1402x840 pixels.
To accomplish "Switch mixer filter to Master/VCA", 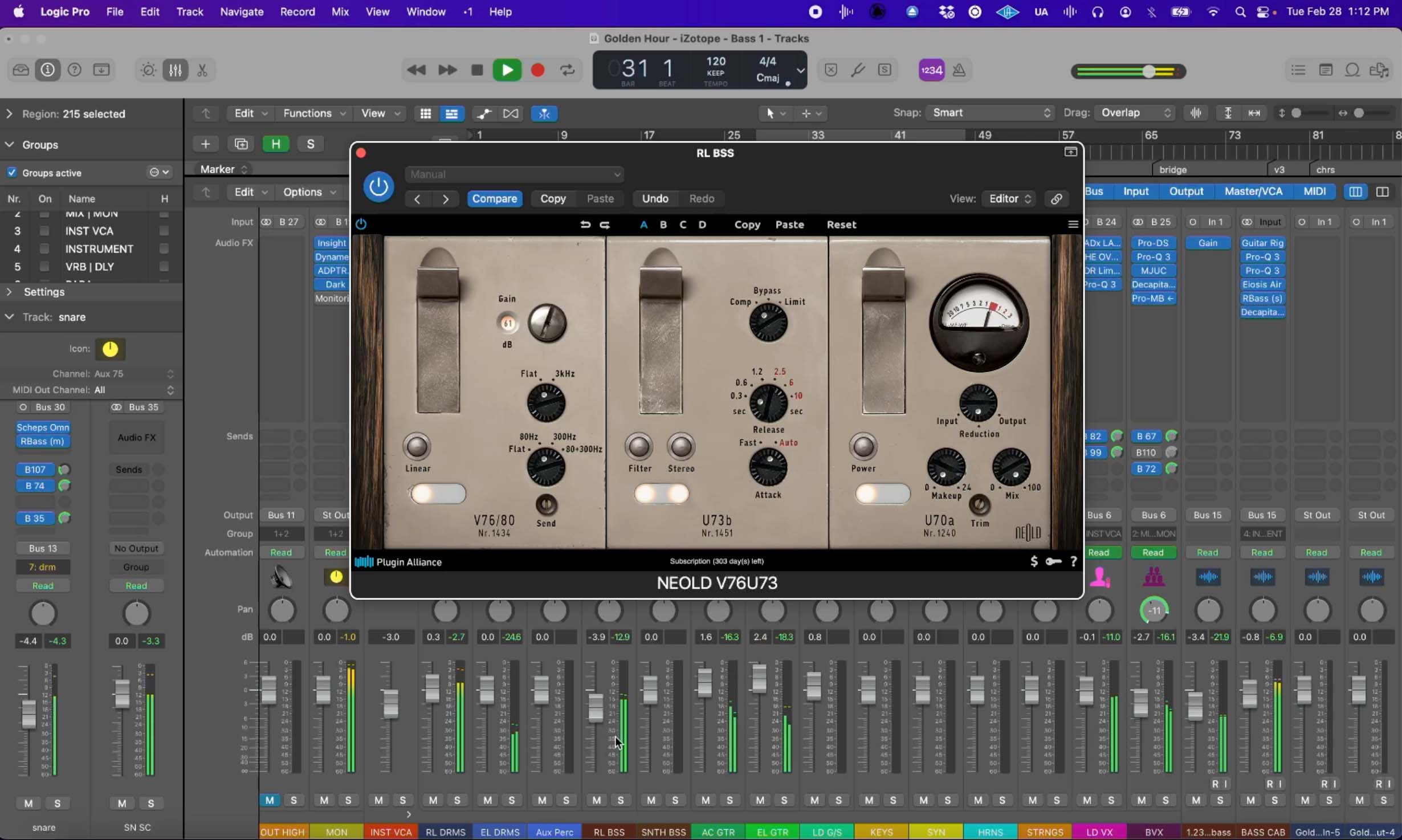I will [1253, 191].
